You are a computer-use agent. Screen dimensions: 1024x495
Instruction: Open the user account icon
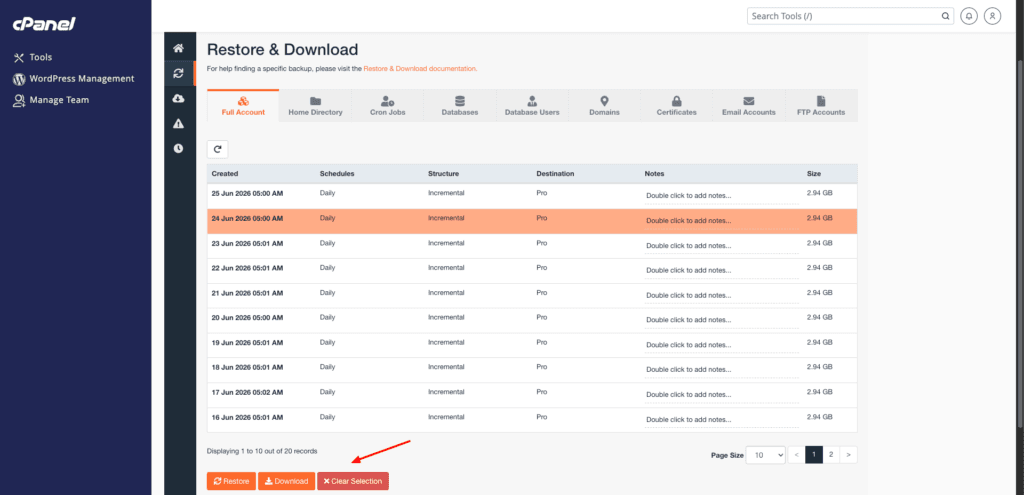pyautogui.click(x=992, y=16)
